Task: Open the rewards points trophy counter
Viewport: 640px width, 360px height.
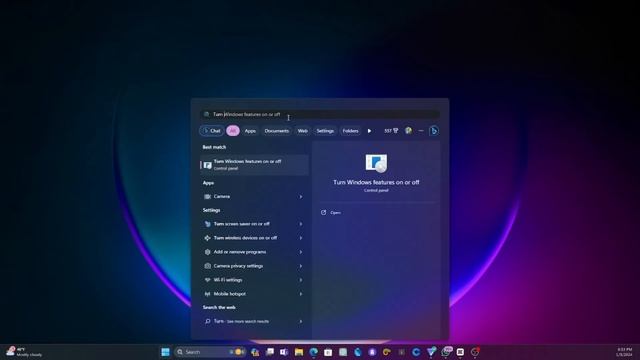Action: (391, 131)
